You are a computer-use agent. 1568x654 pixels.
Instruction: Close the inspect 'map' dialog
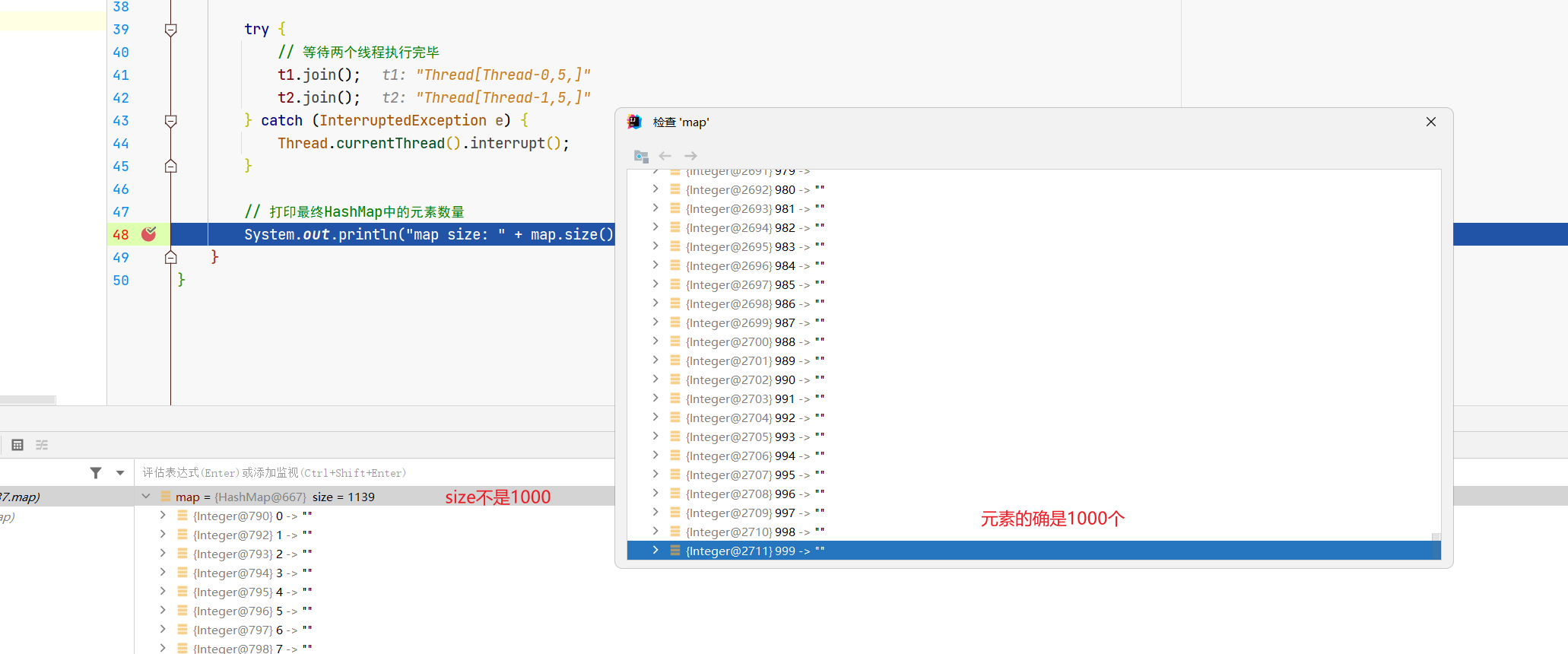click(x=1431, y=122)
